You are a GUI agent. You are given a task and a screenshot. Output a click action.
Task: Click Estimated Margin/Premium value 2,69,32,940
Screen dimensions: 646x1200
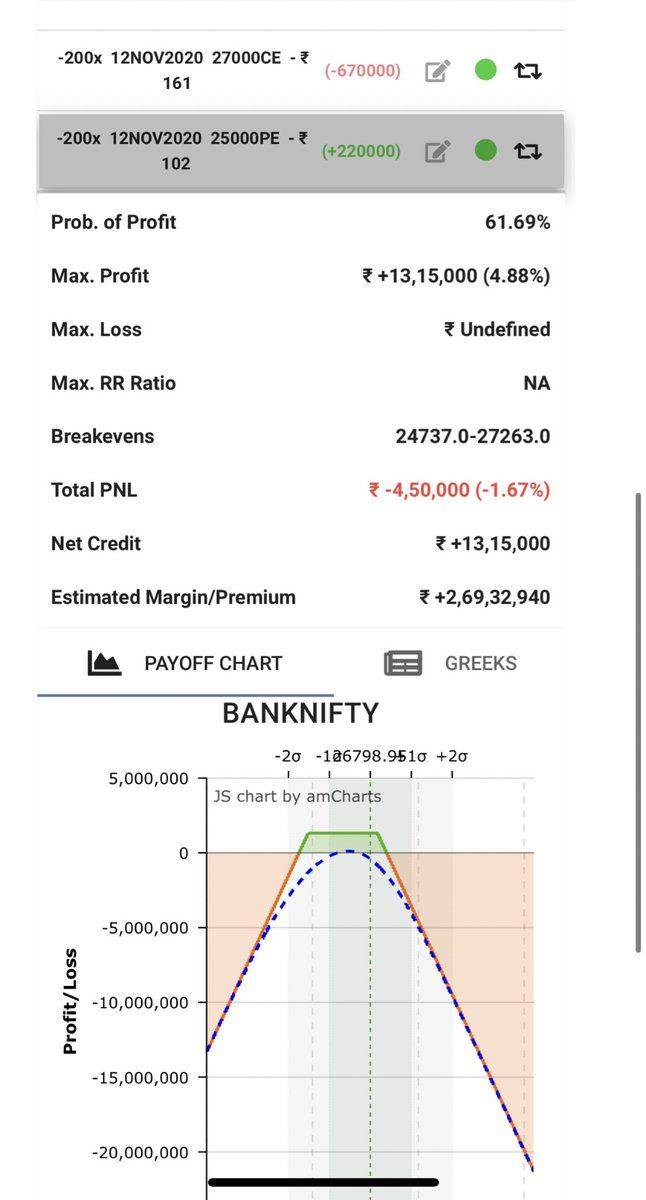click(x=484, y=597)
